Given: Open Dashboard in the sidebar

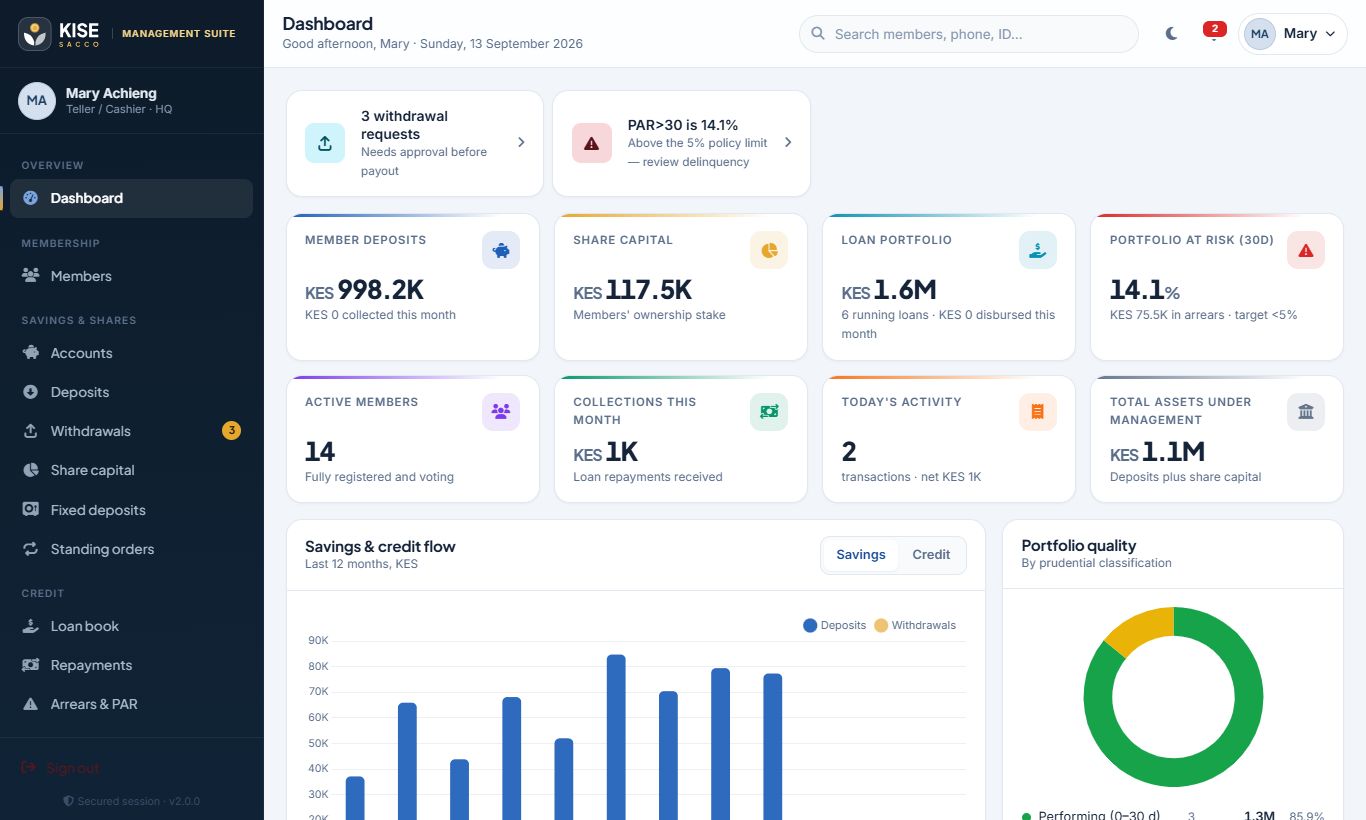Looking at the screenshot, I should coord(131,198).
